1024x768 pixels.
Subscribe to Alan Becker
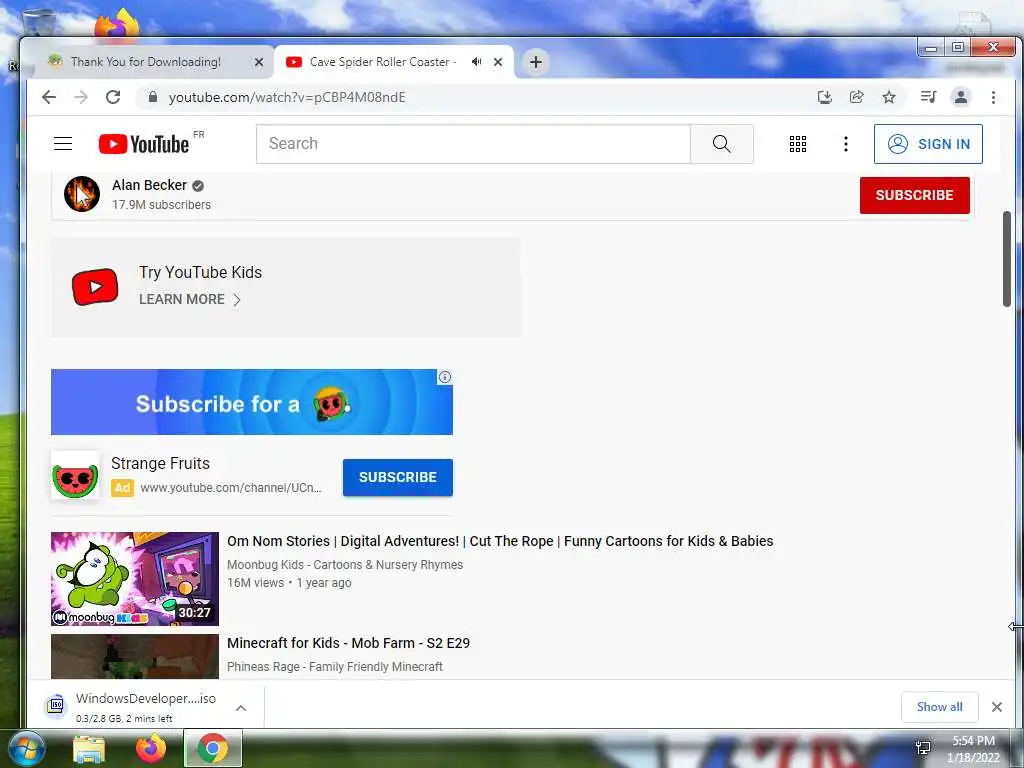[x=914, y=195]
